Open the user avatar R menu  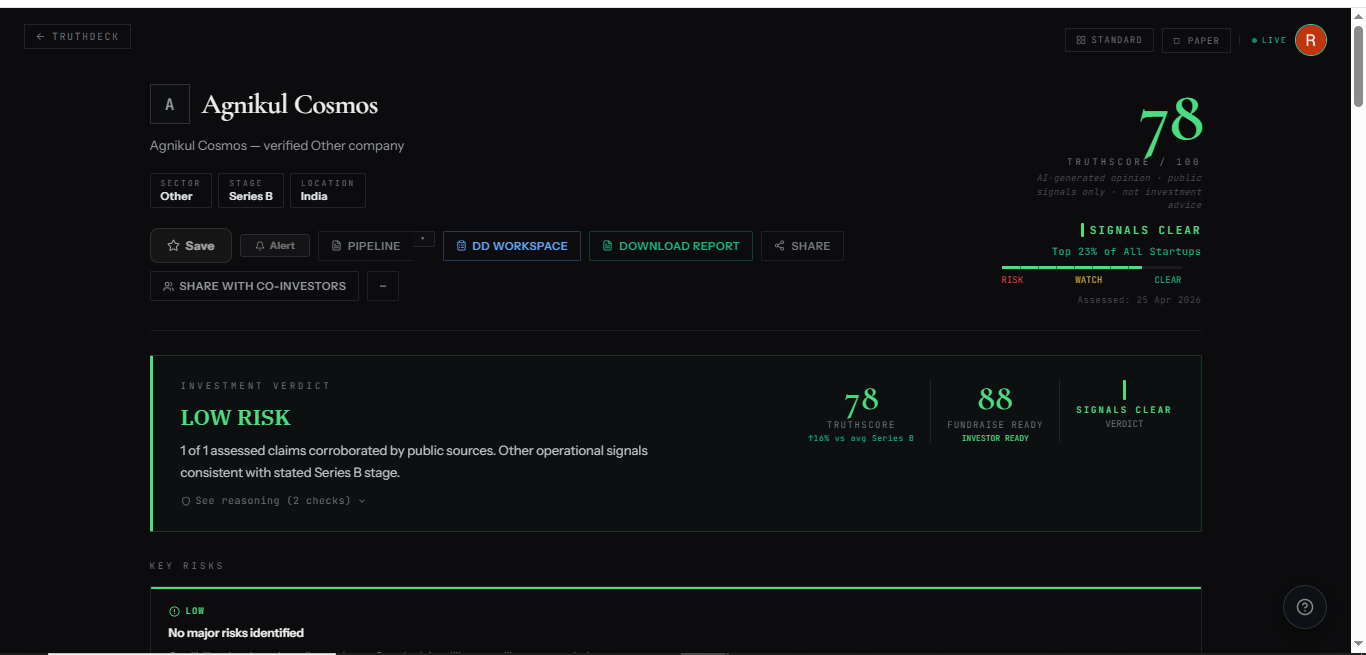click(1310, 40)
